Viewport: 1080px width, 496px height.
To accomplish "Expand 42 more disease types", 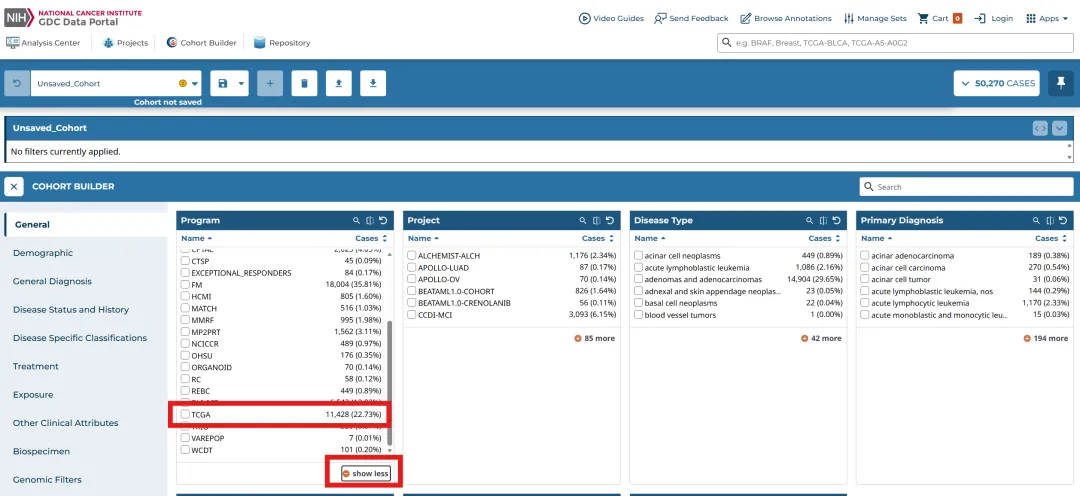I will (821, 338).
